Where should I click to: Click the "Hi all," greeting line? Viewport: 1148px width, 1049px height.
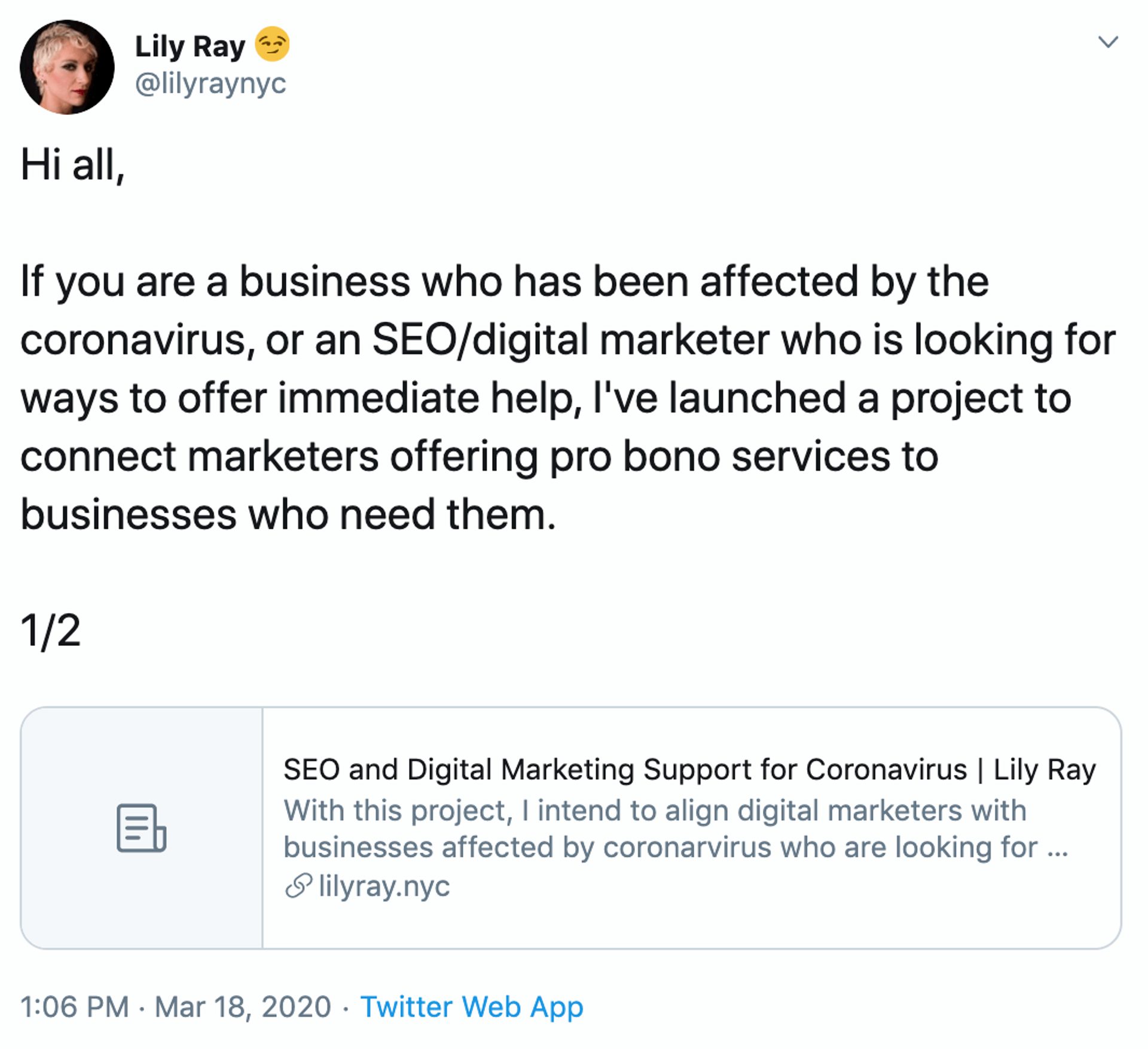pos(72,165)
